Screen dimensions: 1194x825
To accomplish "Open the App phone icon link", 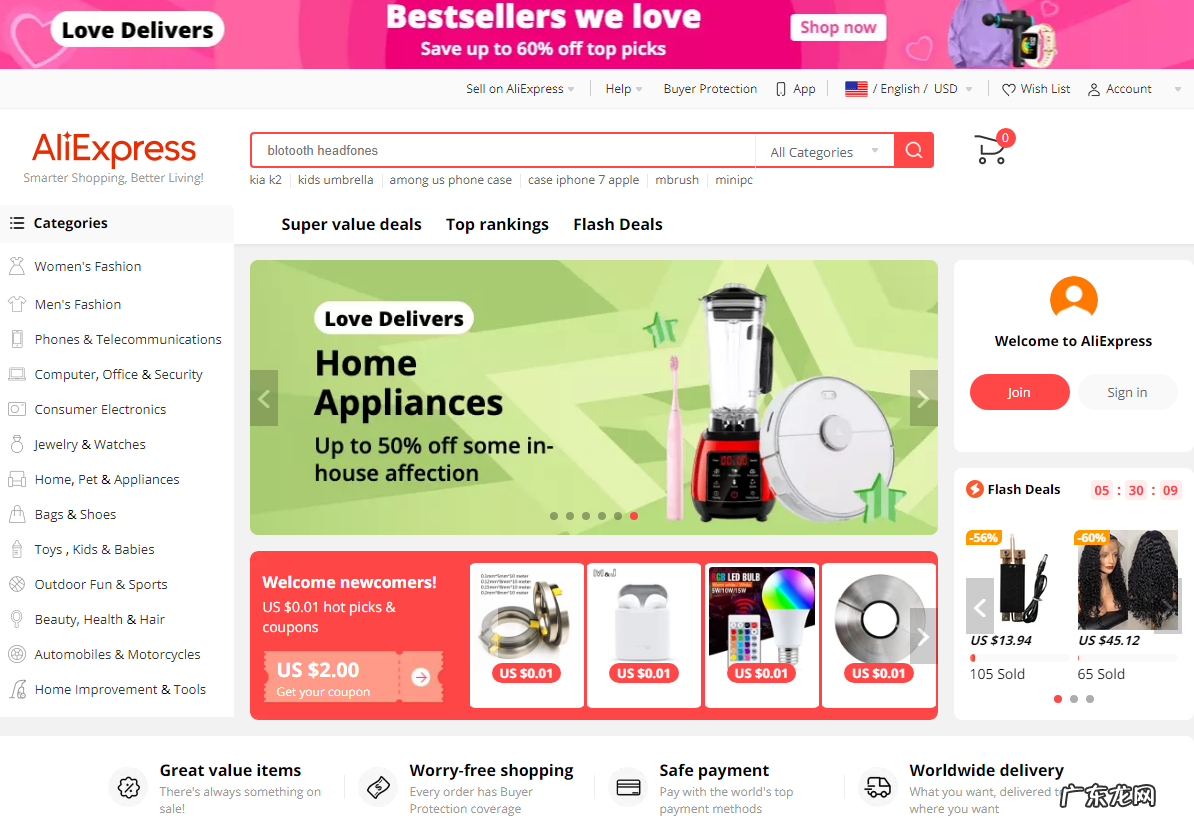I will [x=781, y=89].
